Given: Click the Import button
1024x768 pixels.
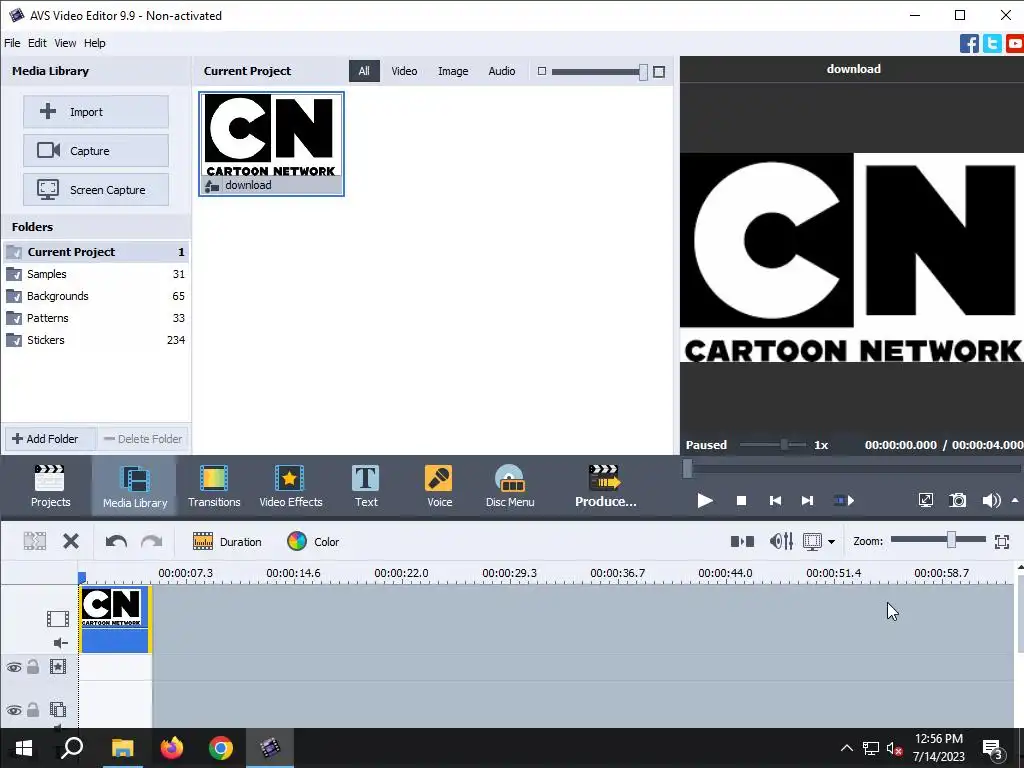Looking at the screenshot, I should tap(96, 112).
